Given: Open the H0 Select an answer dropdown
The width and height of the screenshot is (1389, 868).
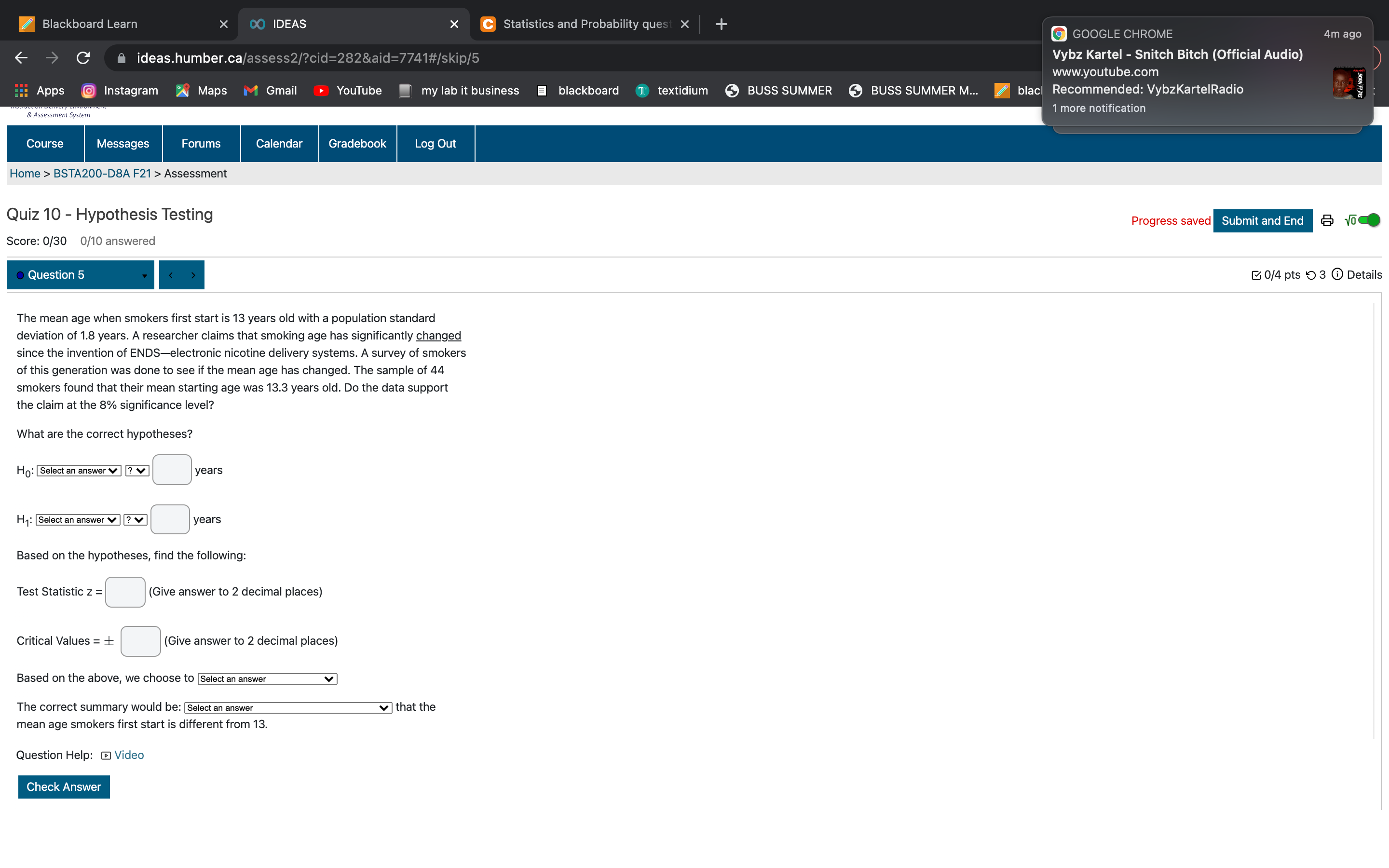Looking at the screenshot, I should (x=79, y=471).
